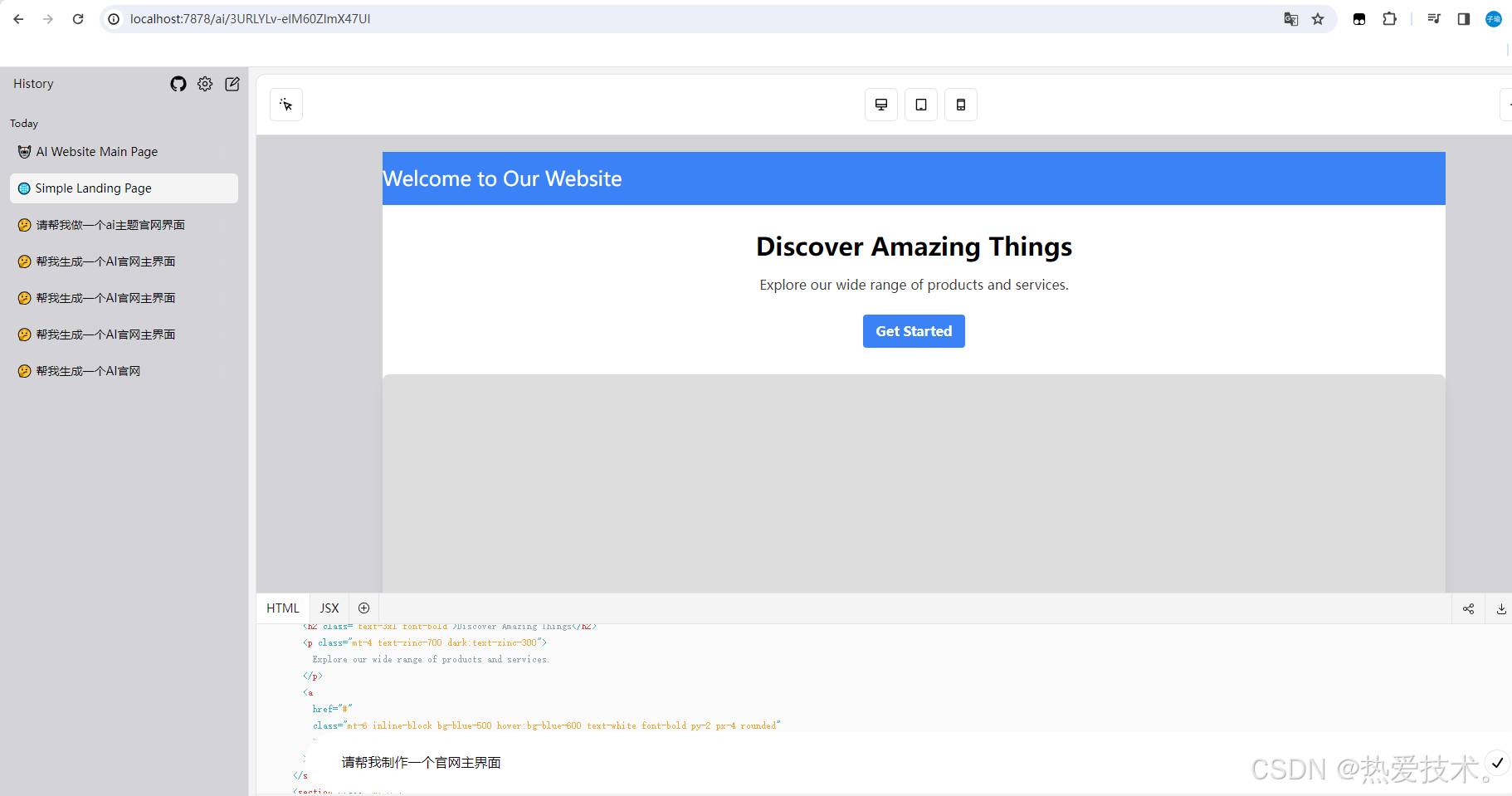Click Discover Amazing Things heading
The height and width of the screenshot is (796, 1512).
pyautogui.click(x=914, y=247)
